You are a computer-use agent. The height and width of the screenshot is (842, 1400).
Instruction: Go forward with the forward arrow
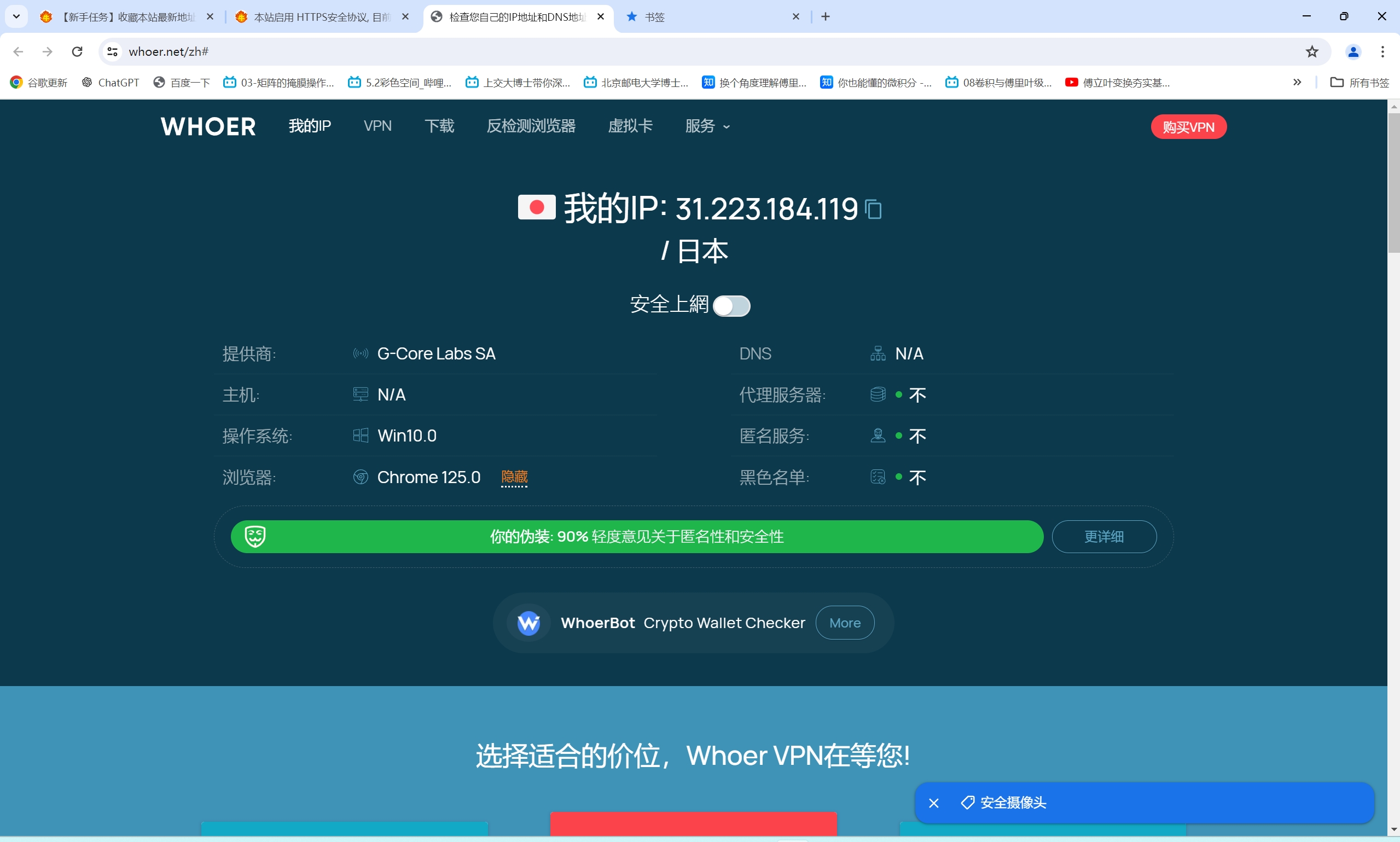(x=48, y=51)
